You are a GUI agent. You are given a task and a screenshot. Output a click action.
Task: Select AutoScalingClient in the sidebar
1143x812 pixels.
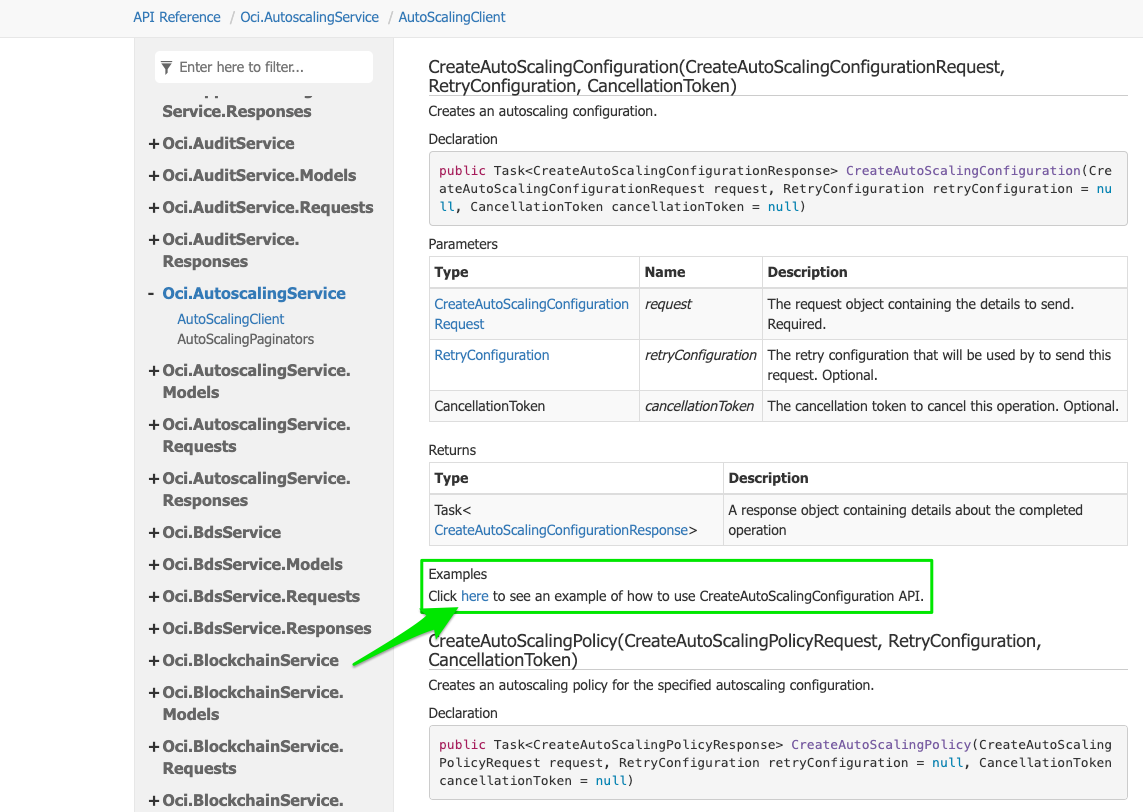point(231,318)
